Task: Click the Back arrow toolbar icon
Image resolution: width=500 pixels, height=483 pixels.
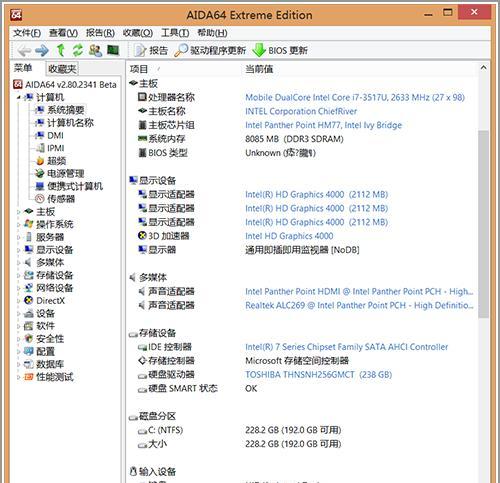Action: click(x=24, y=51)
